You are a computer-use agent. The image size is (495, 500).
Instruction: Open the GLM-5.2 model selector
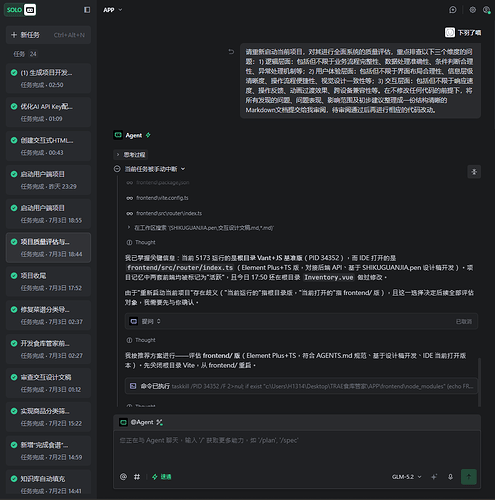click(x=406, y=477)
